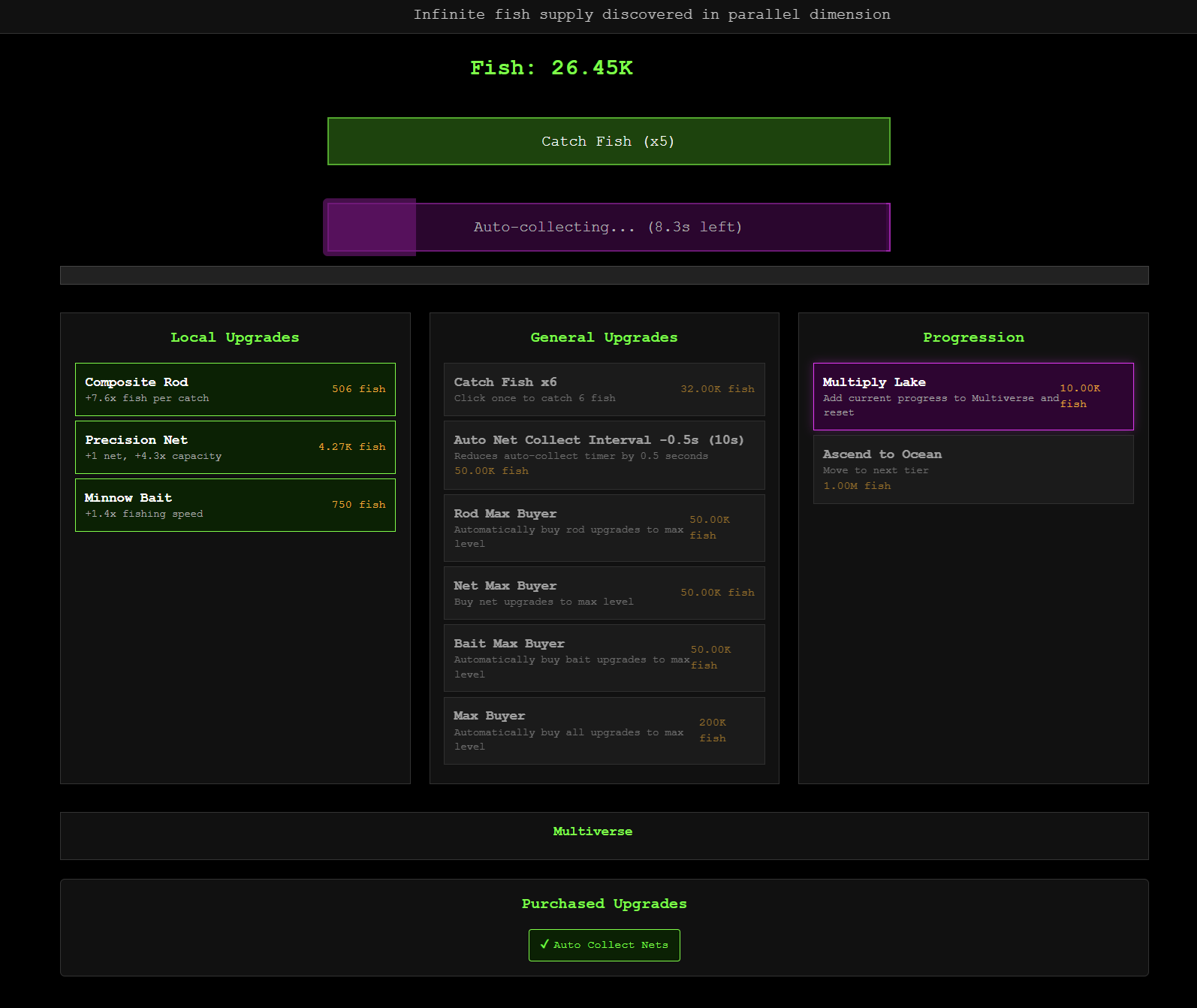
Task: Select the 200K Max Buyer upgrade
Action: coord(604,730)
